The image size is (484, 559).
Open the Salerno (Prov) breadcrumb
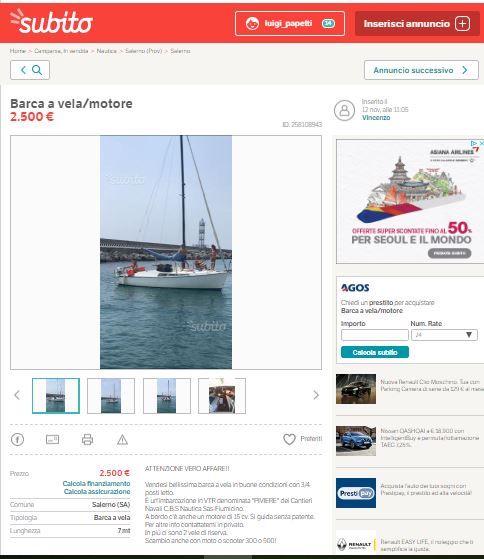tap(143, 51)
